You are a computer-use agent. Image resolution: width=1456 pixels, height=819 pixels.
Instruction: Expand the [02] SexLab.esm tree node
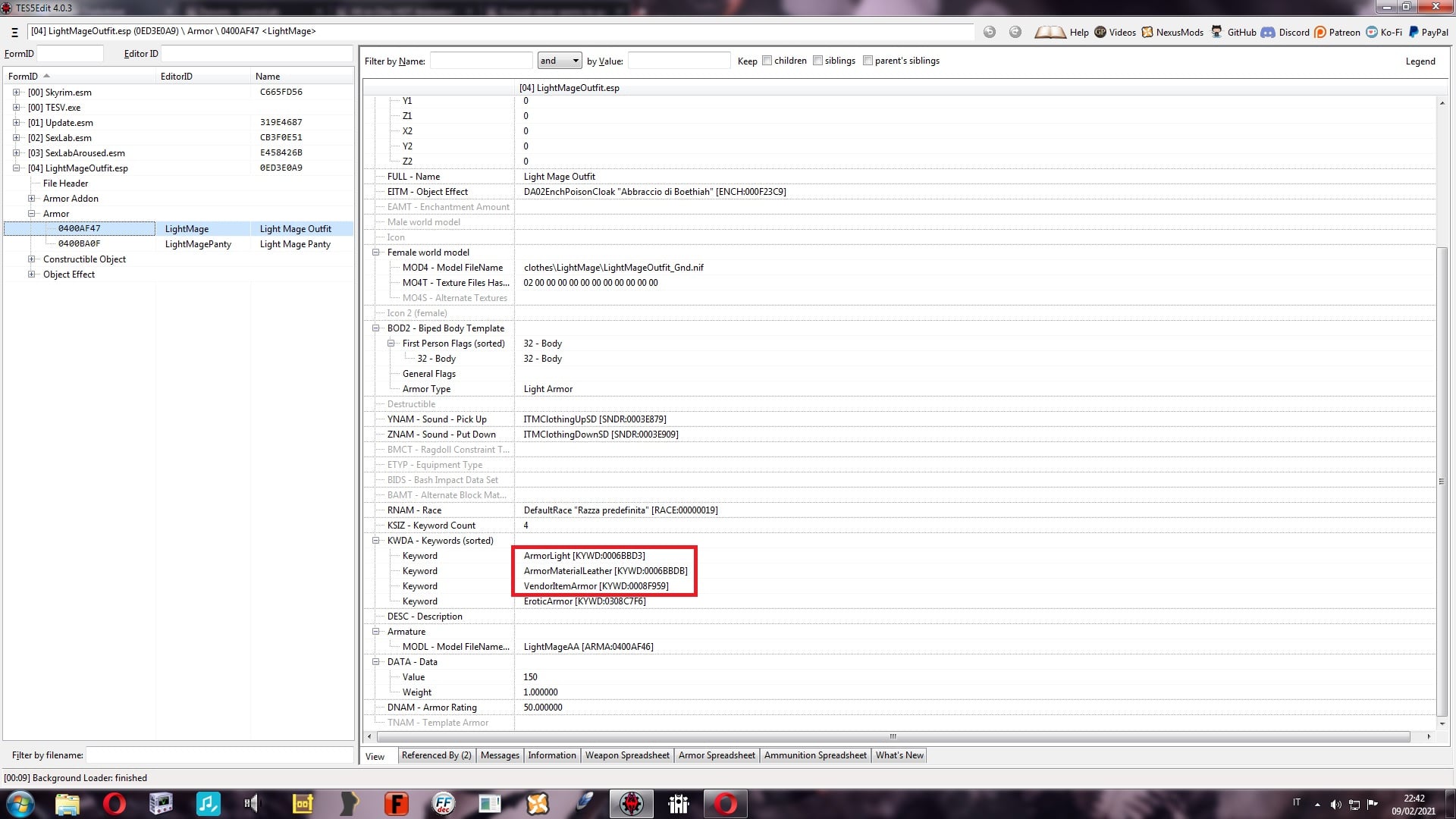pos(16,138)
